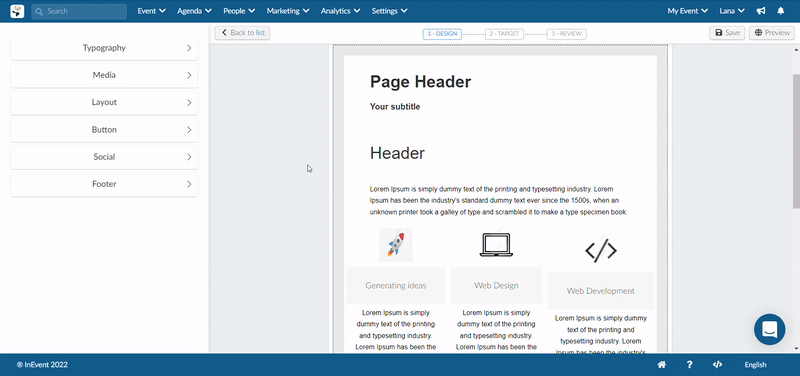Select the Lorem Ipsum paragraph below Header
Viewport: 800px width, 376px height.
pyautogui.click(x=498, y=200)
